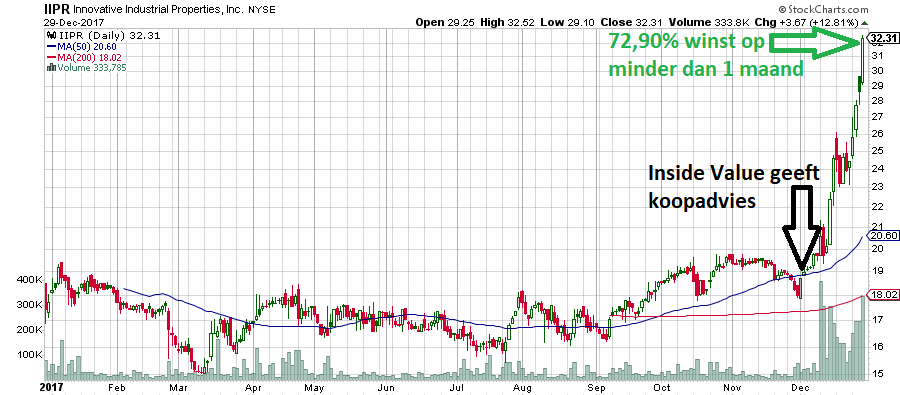Image resolution: width=900 pixels, height=395 pixels.
Task: Click the 100K volume axis label
Action: [x=29, y=355]
